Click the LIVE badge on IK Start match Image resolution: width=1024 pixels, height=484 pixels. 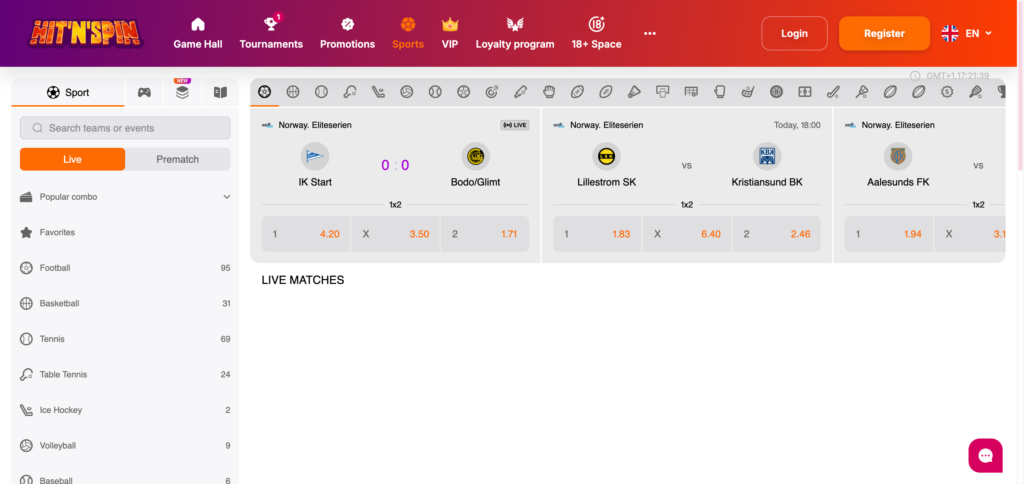[515, 125]
